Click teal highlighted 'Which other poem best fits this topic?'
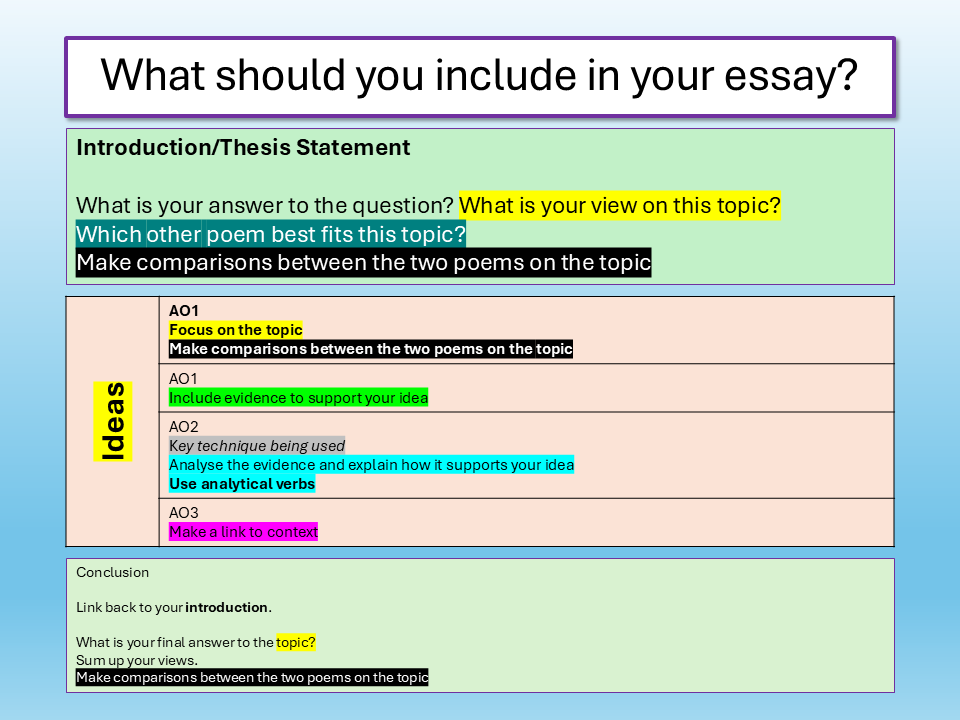The height and width of the screenshot is (720, 960). (x=271, y=235)
